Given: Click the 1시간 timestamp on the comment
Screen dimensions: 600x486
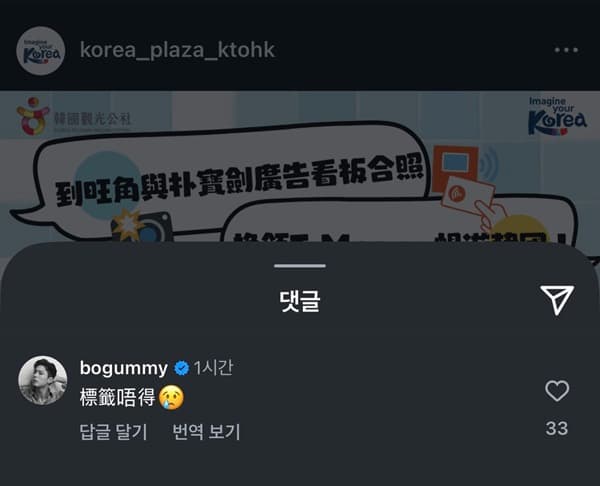Looking at the screenshot, I should [213, 368].
